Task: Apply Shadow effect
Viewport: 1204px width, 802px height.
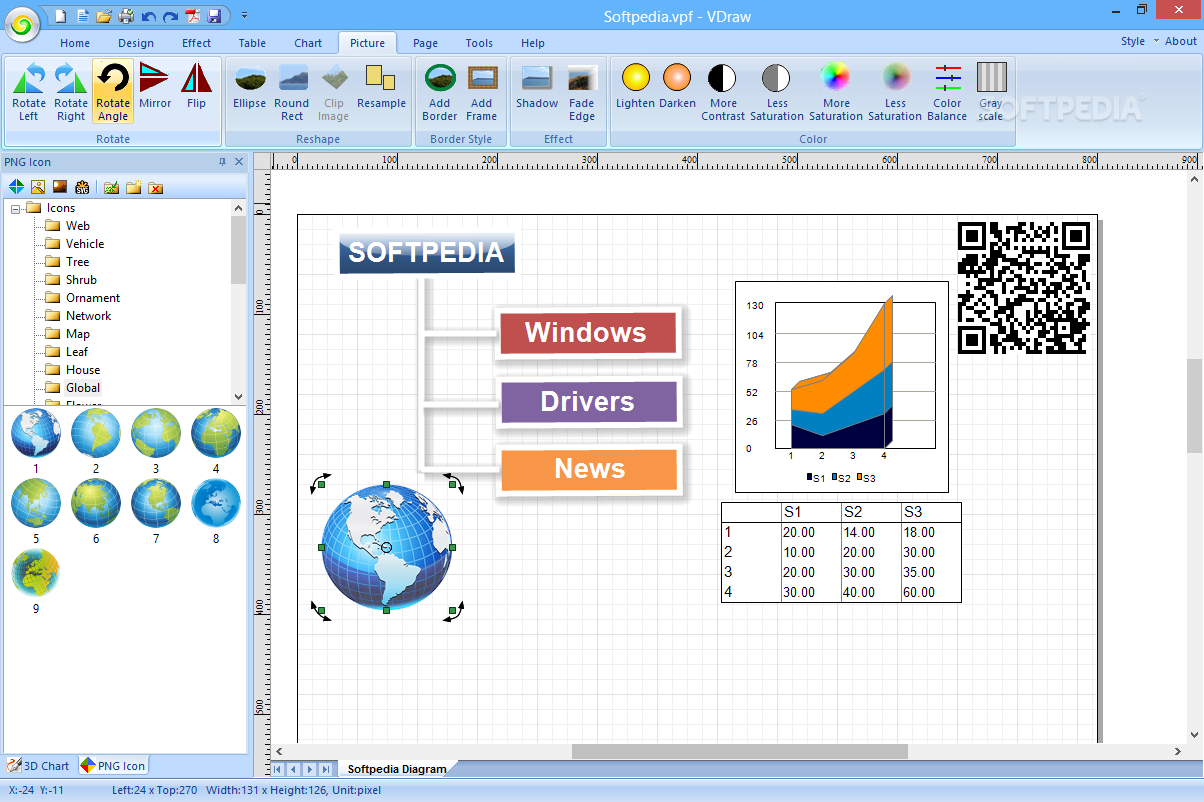Action: click(x=537, y=86)
